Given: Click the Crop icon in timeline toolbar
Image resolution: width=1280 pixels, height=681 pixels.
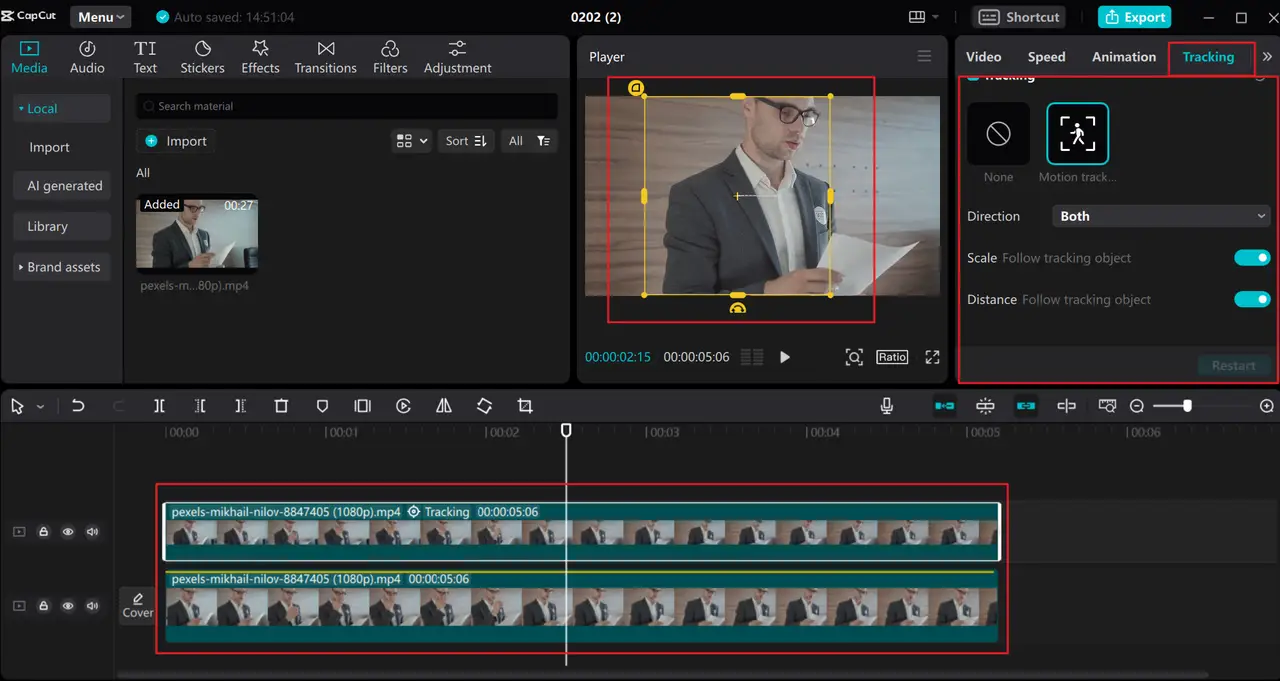Looking at the screenshot, I should [525, 406].
